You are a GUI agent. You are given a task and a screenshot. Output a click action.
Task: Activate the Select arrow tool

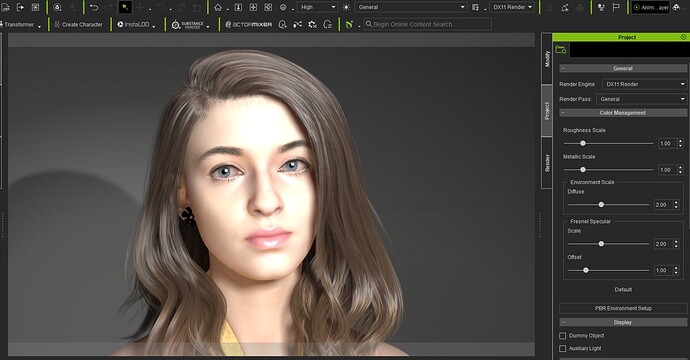click(x=125, y=7)
